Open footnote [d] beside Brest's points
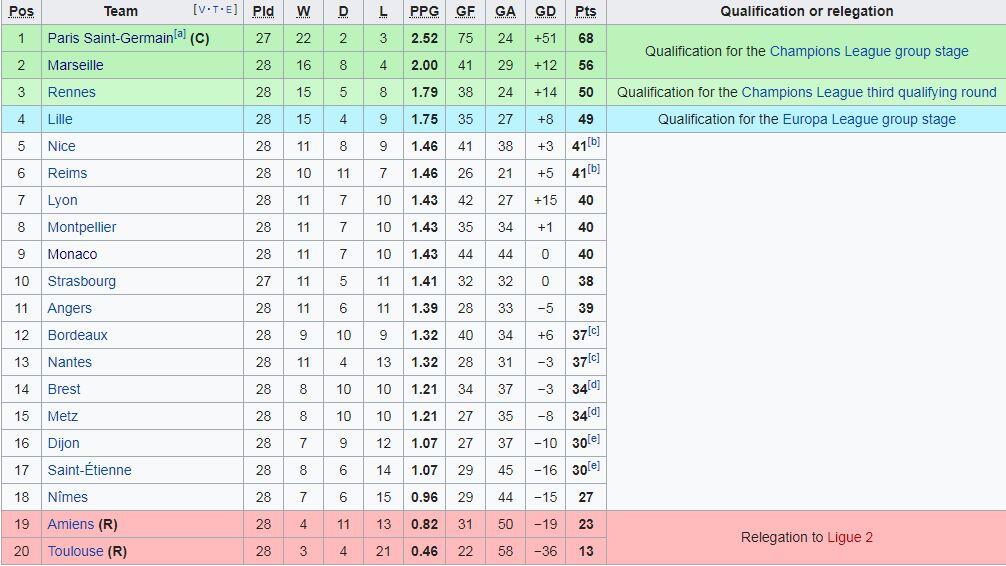Viewport: 1006px width, 566px height. click(593, 384)
